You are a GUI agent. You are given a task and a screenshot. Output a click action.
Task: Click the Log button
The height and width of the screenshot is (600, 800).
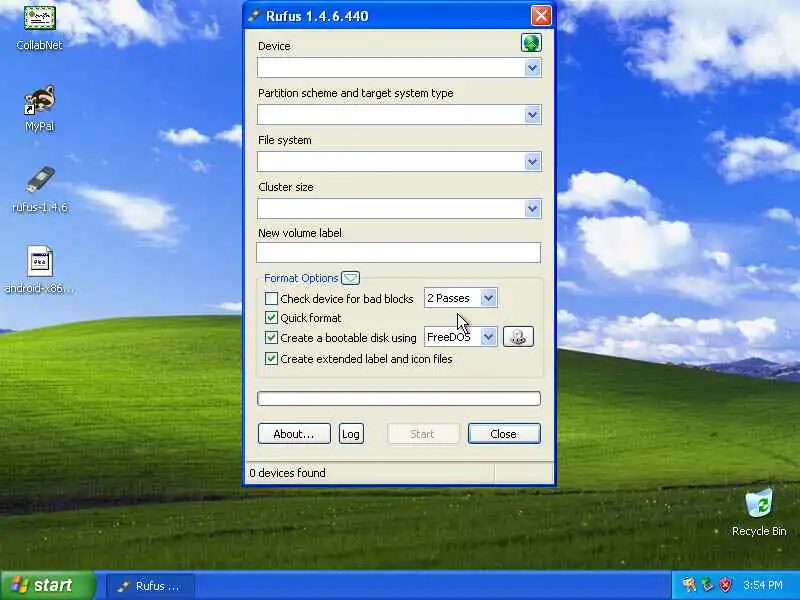351,434
